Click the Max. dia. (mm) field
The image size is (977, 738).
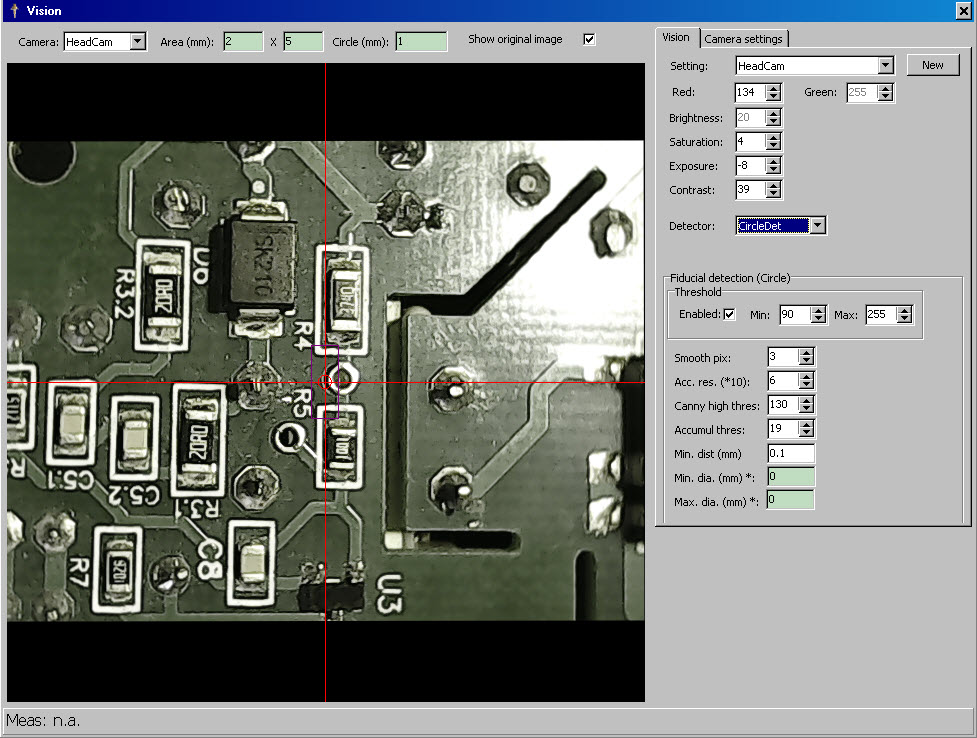[791, 500]
